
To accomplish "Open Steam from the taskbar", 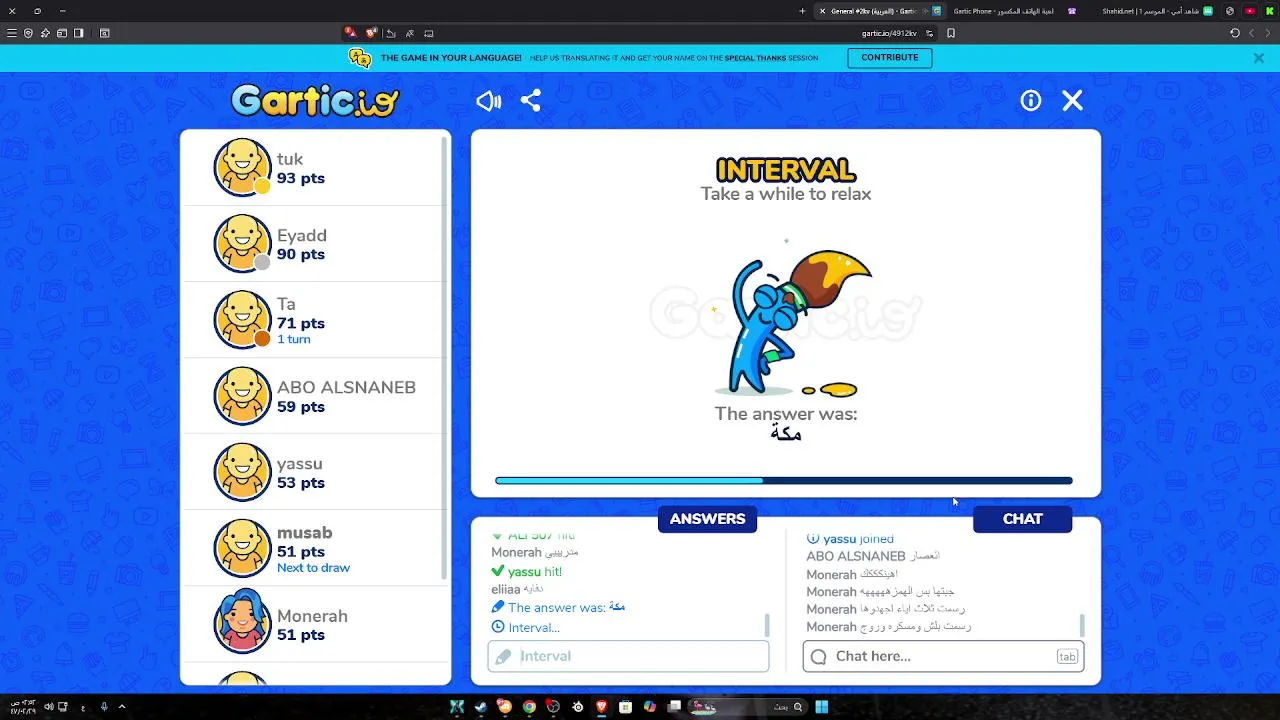I will pos(480,707).
